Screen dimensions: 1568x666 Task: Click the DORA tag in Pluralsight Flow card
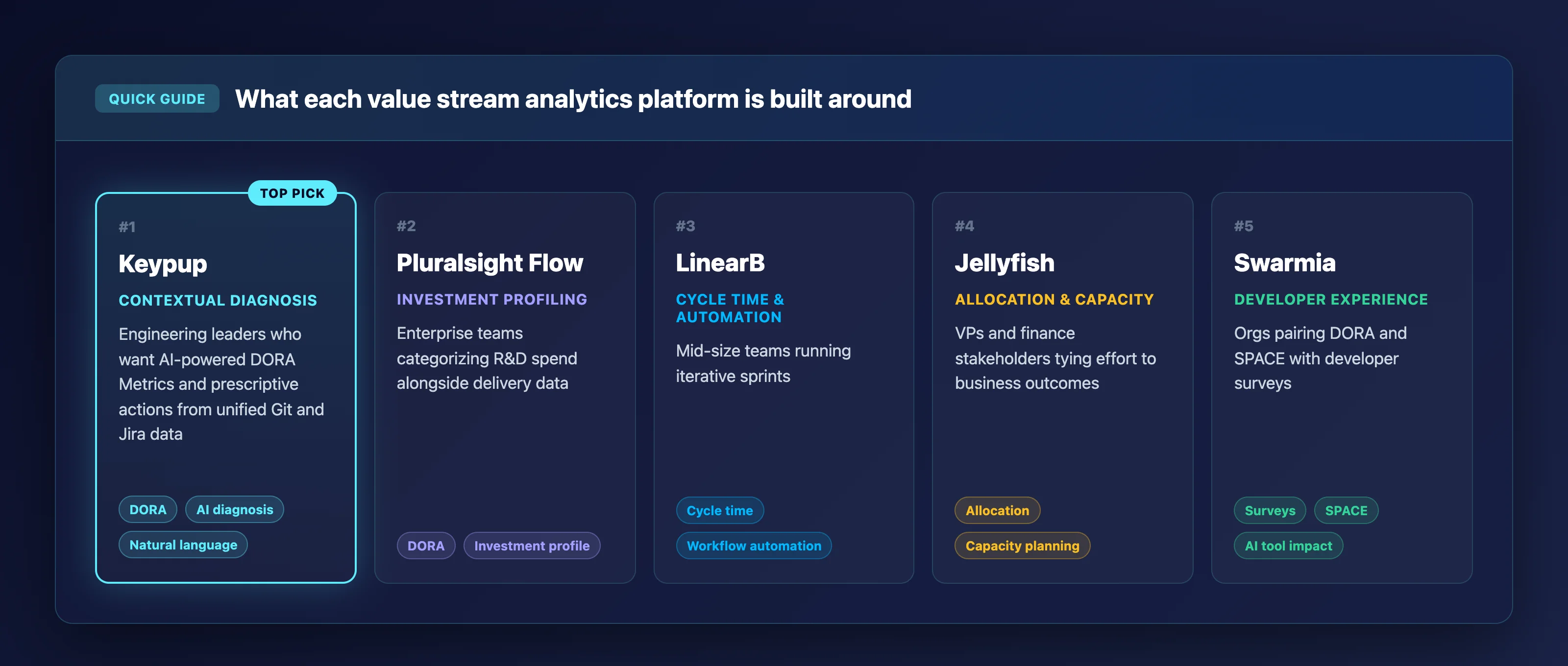pos(426,546)
